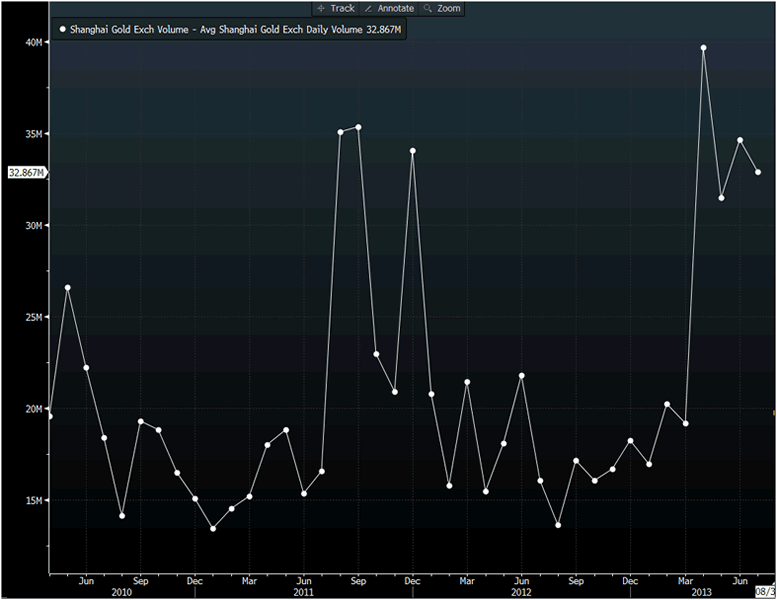Click the last data point on the line

point(758,172)
